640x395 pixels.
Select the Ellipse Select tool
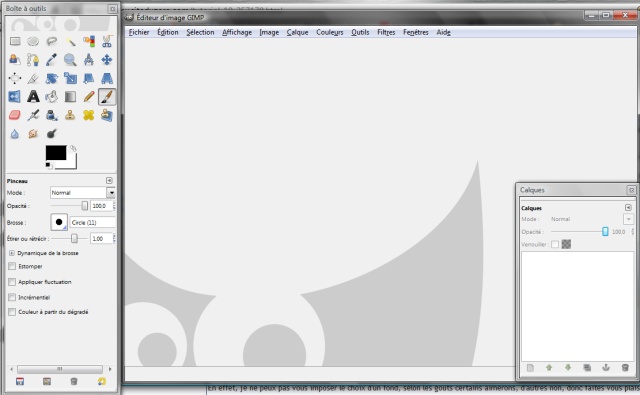click(33, 41)
